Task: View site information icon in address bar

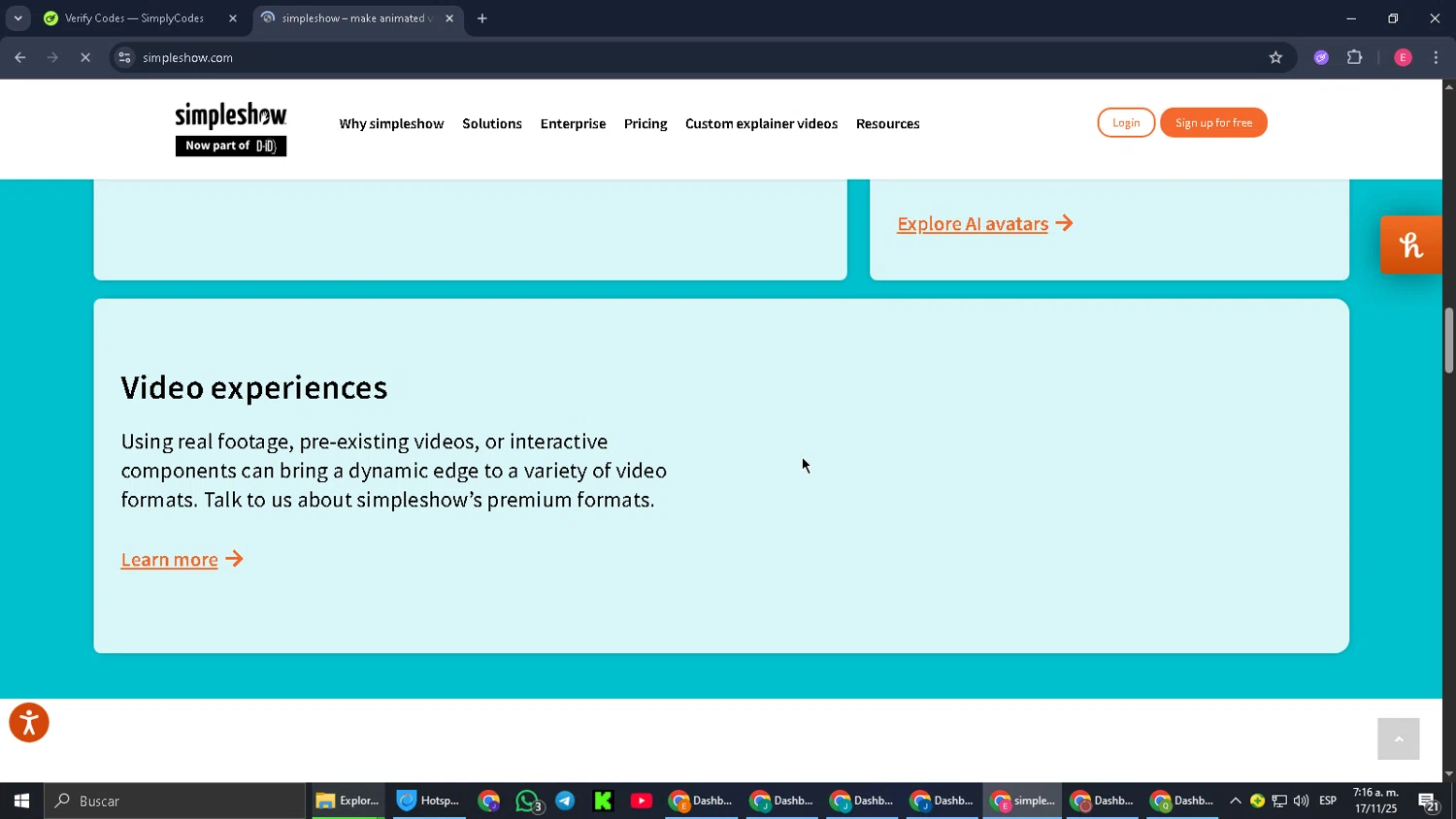Action: [x=124, y=57]
